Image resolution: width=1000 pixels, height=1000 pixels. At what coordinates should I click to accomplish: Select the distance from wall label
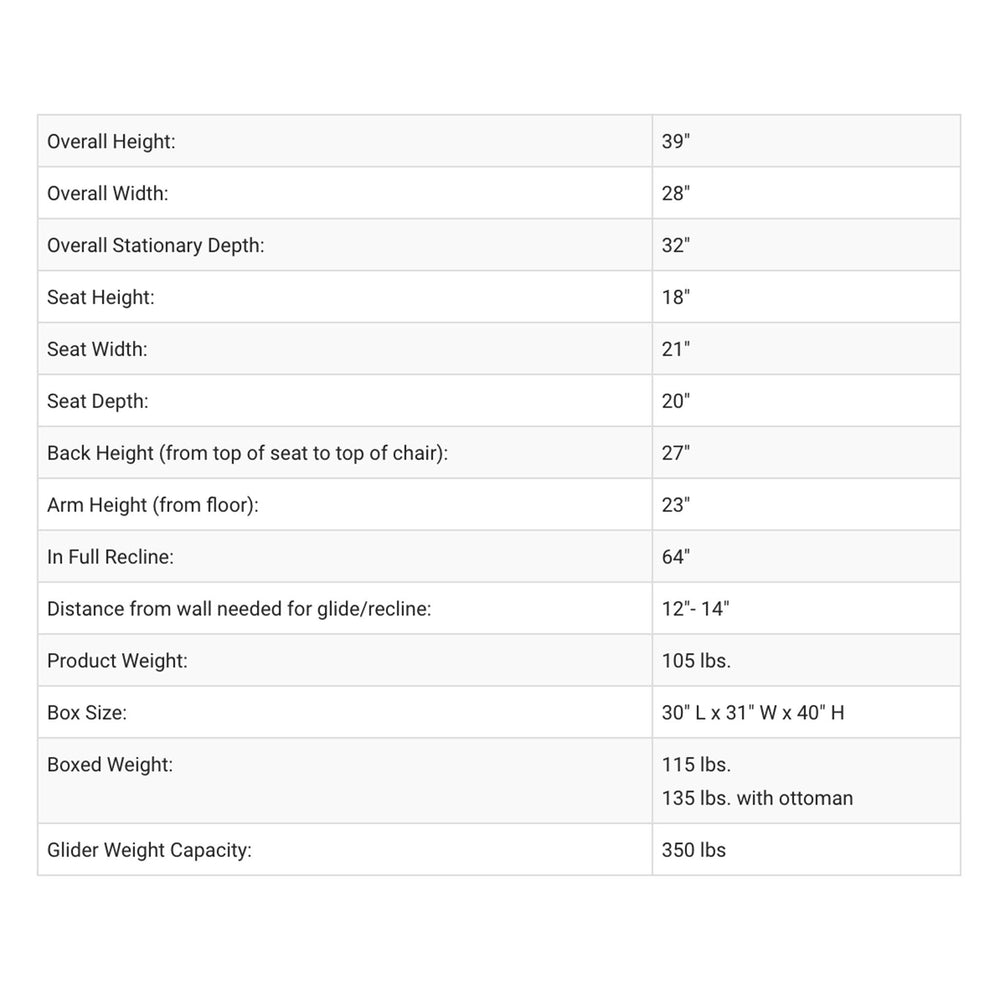239,610
